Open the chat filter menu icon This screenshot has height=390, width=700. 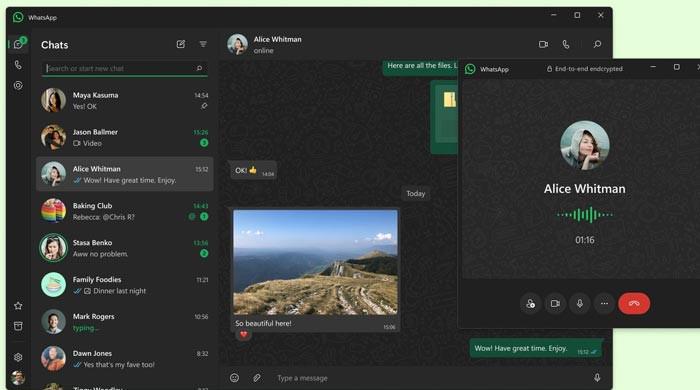click(203, 44)
